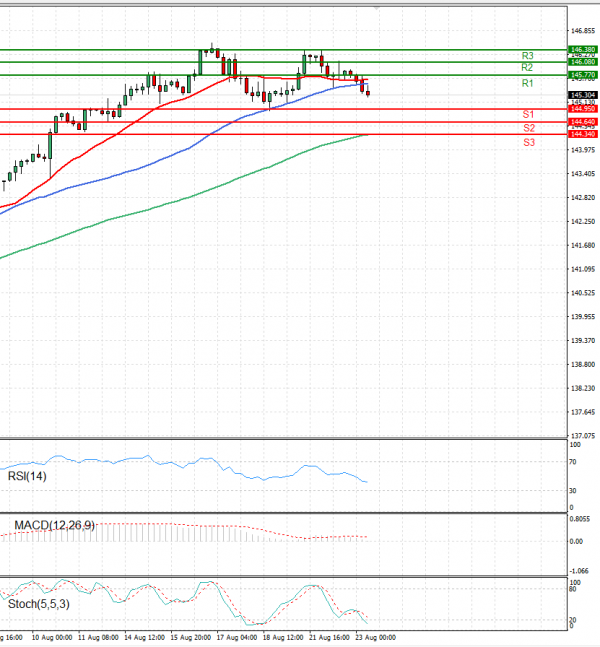
Task: Click the MACD(12,26,9) indicator label
Action: click(54, 525)
